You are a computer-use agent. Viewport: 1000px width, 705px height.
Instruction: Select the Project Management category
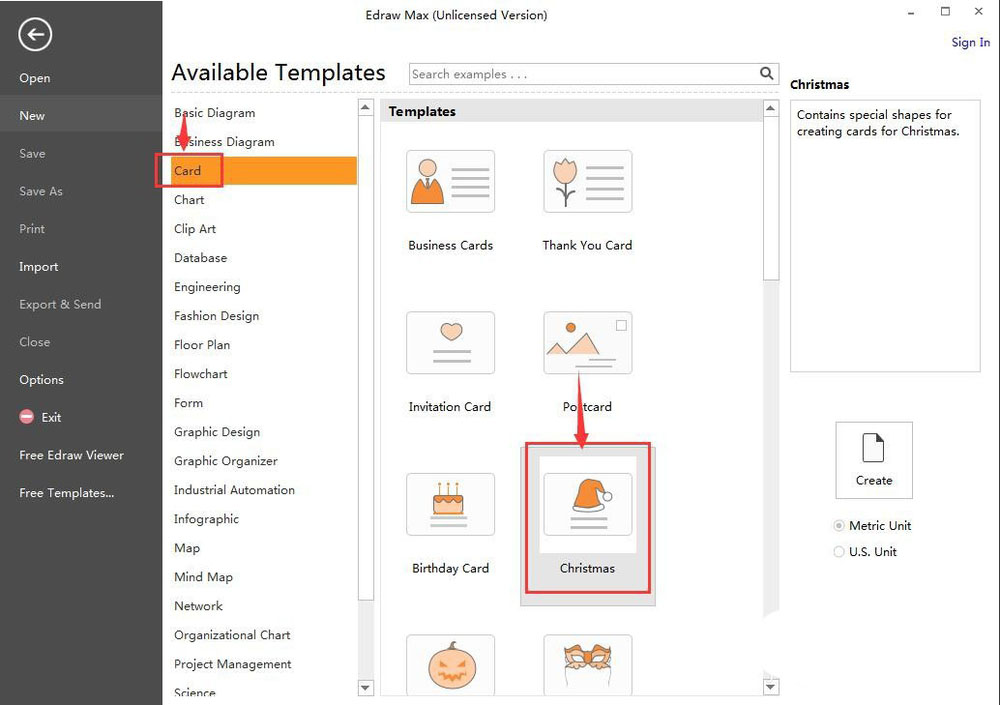click(232, 664)
